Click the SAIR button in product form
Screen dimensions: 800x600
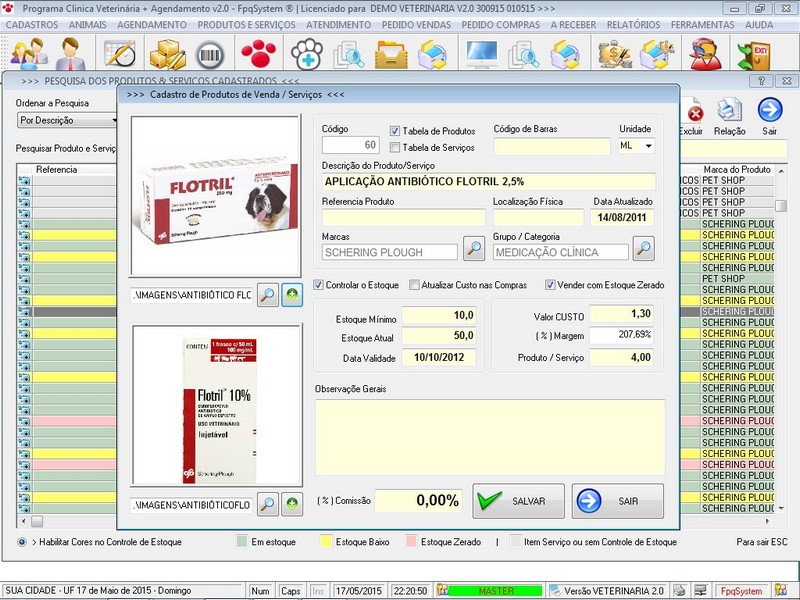(618, 501)
